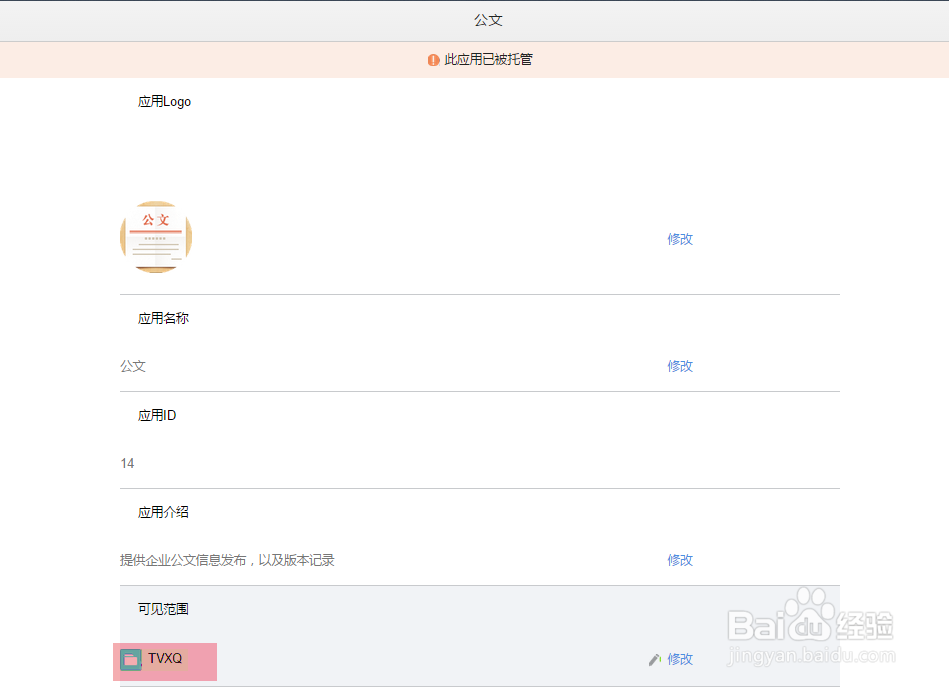
Task: Click the 应用ID section label
Action: (157, 415)
